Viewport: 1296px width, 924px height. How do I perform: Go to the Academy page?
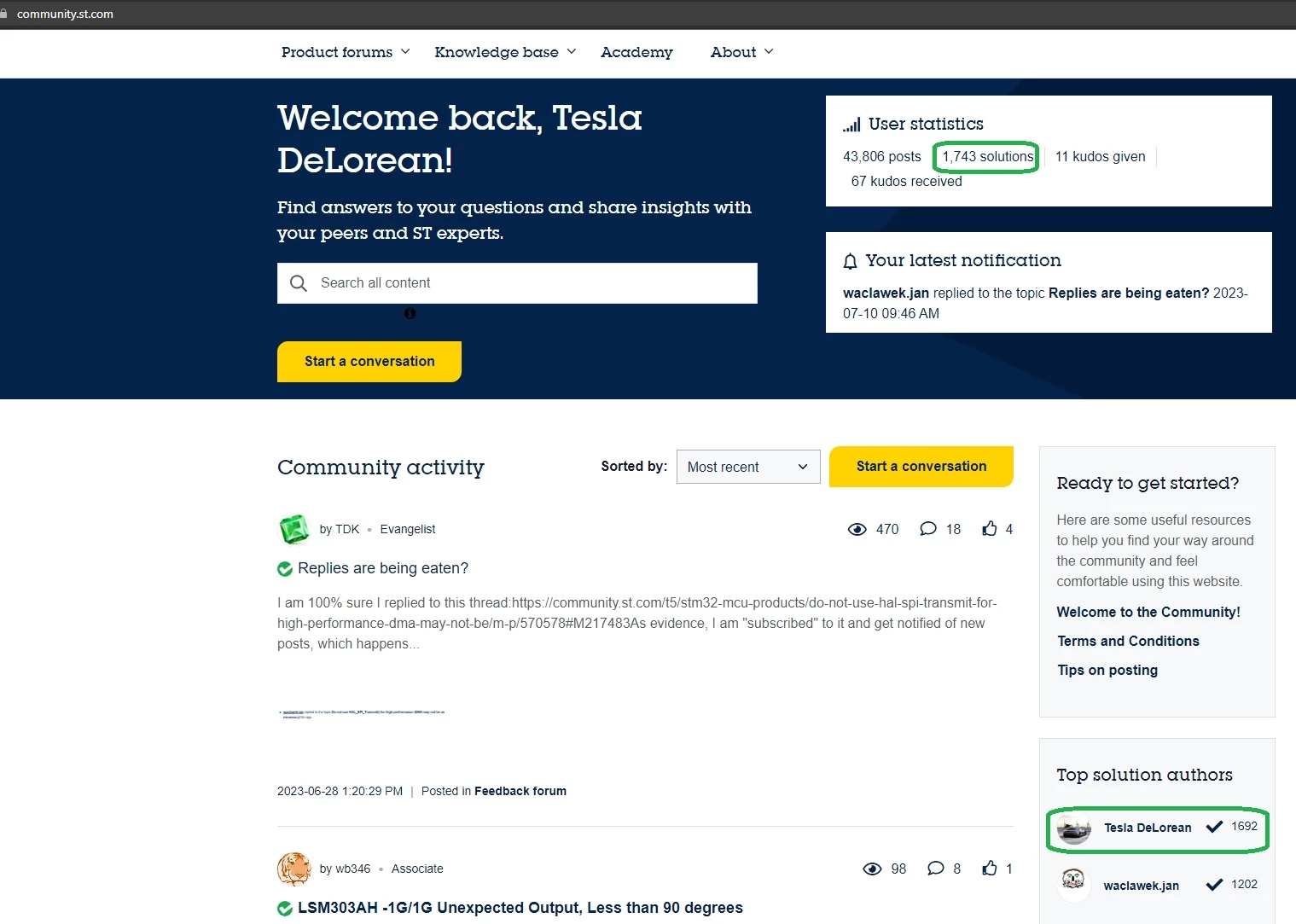636,52
